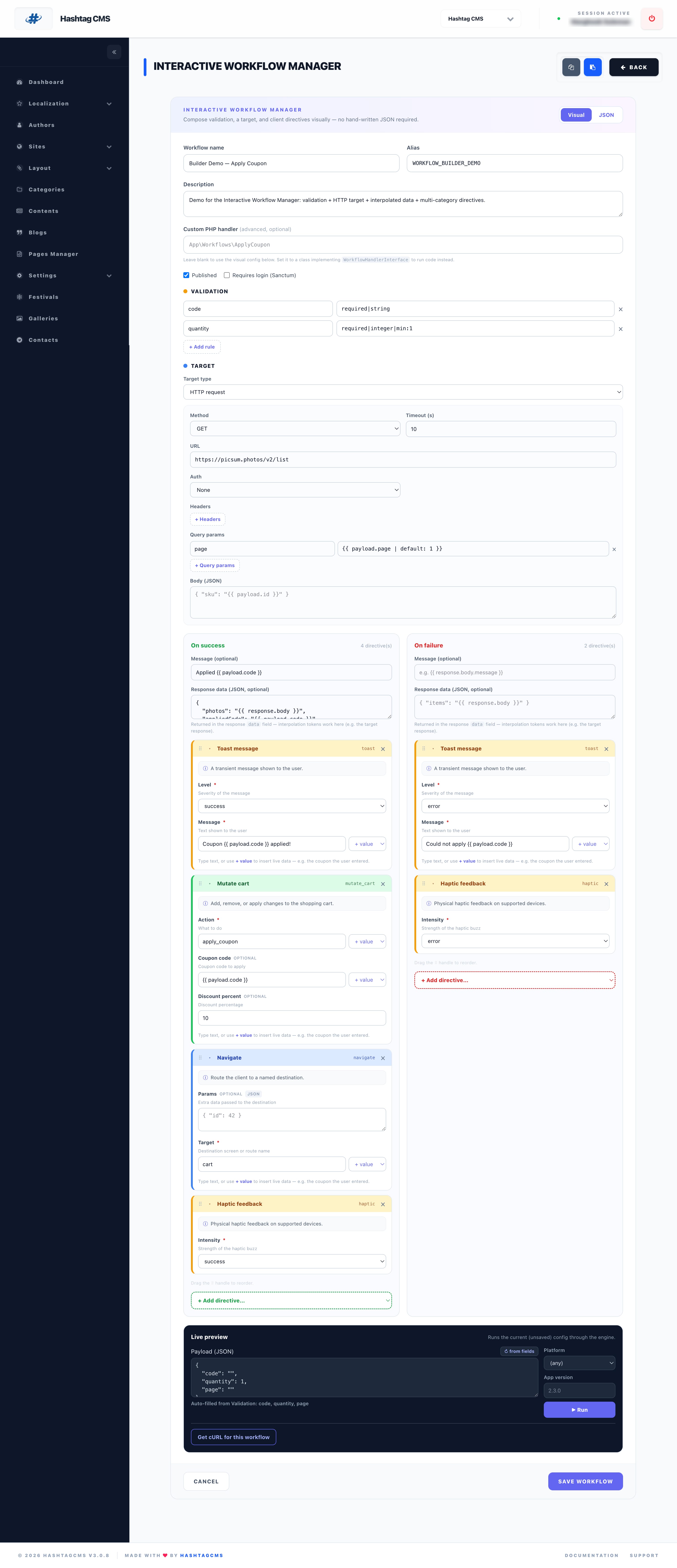The width and height of the screenshot is (677, 1568).
Task: Click the from fields button
Action: click(x=519, y=1351)
